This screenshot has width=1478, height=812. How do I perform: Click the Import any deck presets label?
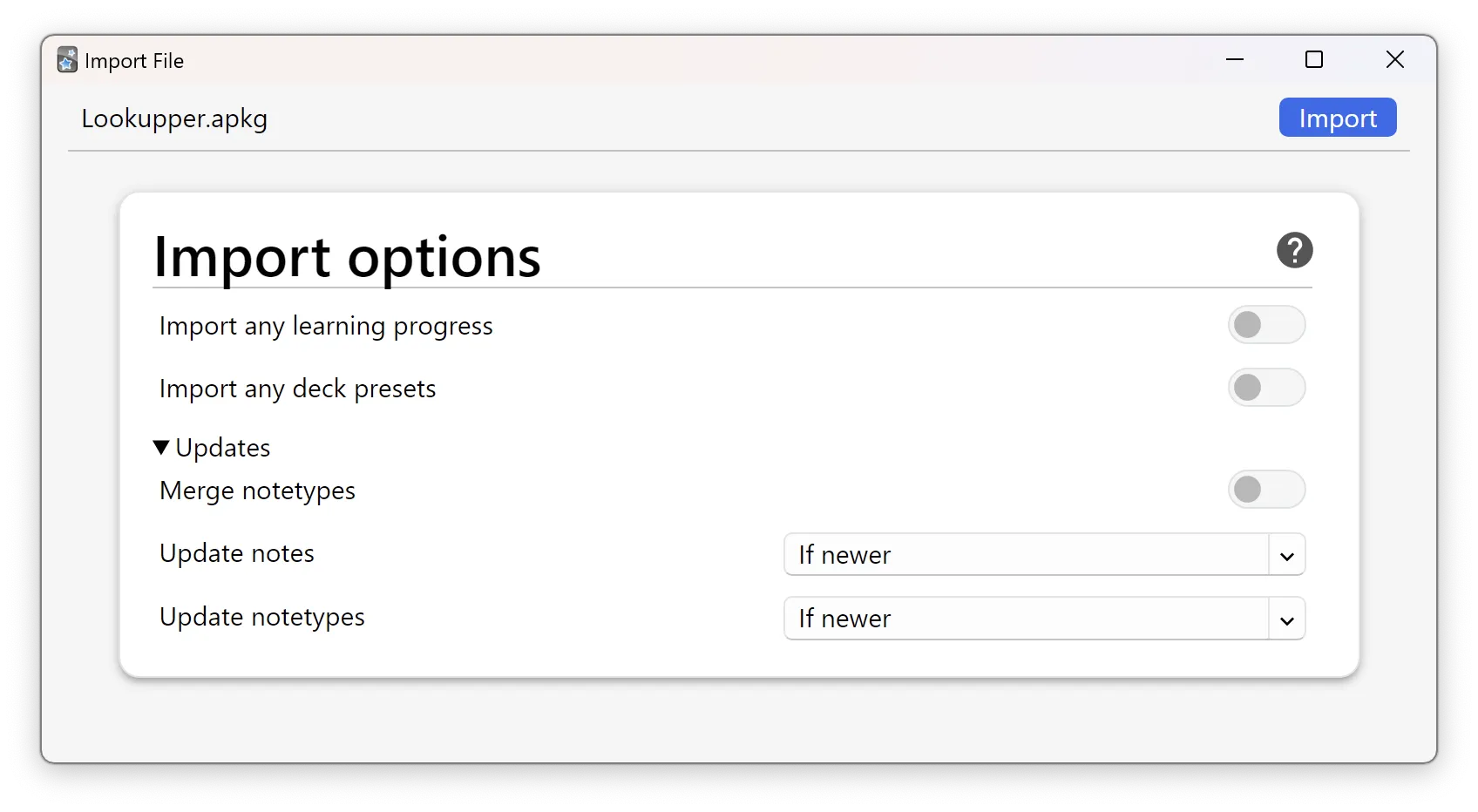coord(297,389)
